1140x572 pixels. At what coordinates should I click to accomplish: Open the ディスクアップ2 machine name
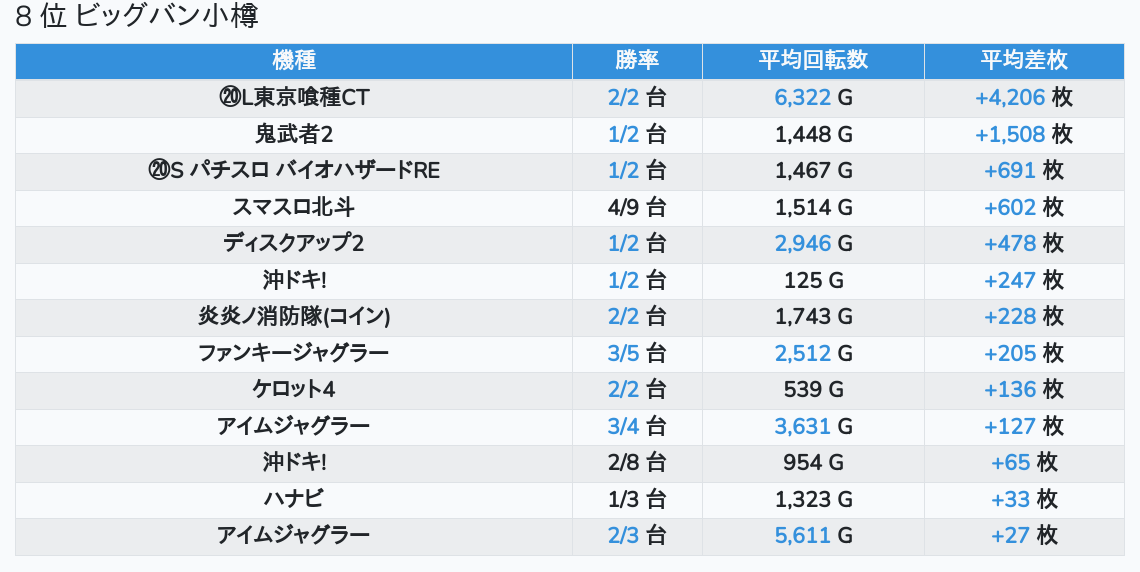coord(294,243)
